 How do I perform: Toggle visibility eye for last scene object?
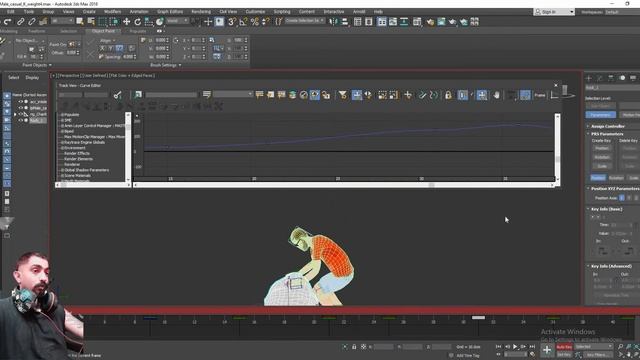pyautogui.click(x=20, y=120)
